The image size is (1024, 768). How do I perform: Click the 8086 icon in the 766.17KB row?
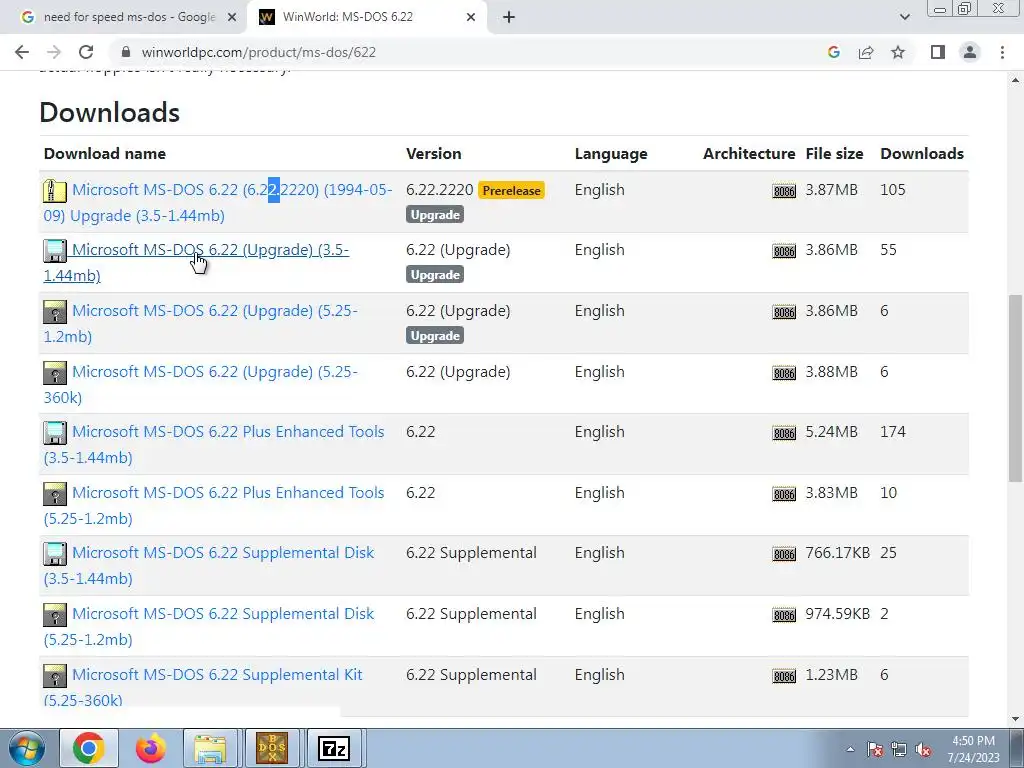pyautogui.click(x=784, y=554)
